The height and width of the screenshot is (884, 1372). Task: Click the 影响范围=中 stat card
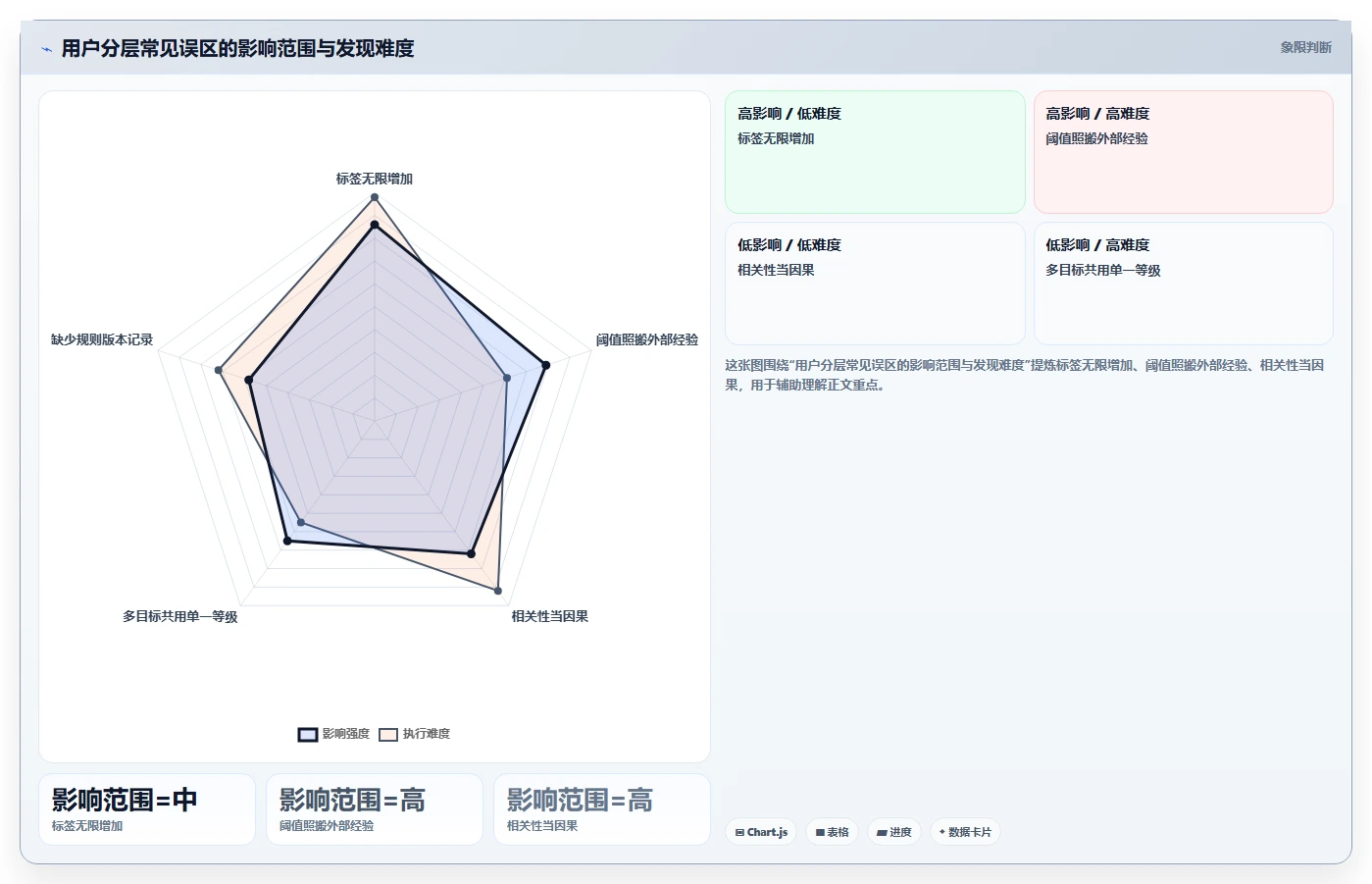click(147, 809)
